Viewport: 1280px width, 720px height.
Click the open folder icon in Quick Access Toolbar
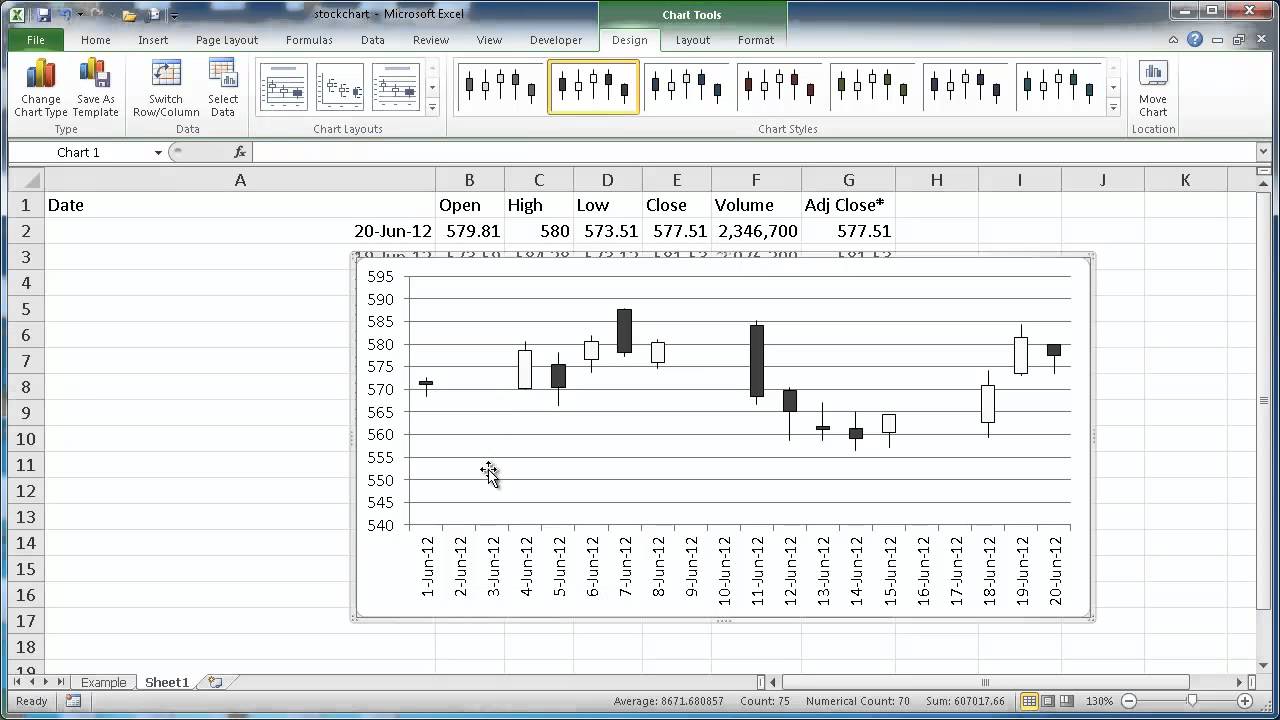tap(129, 15)
